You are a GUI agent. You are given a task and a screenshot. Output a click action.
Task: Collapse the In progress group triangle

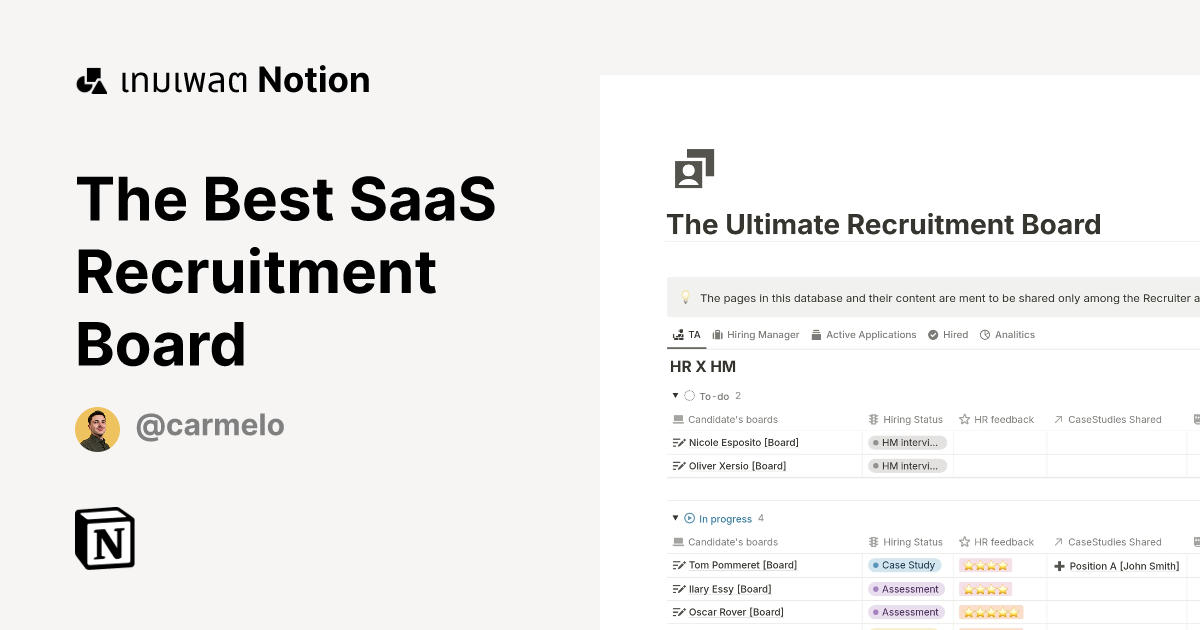[x=675, y=519]
